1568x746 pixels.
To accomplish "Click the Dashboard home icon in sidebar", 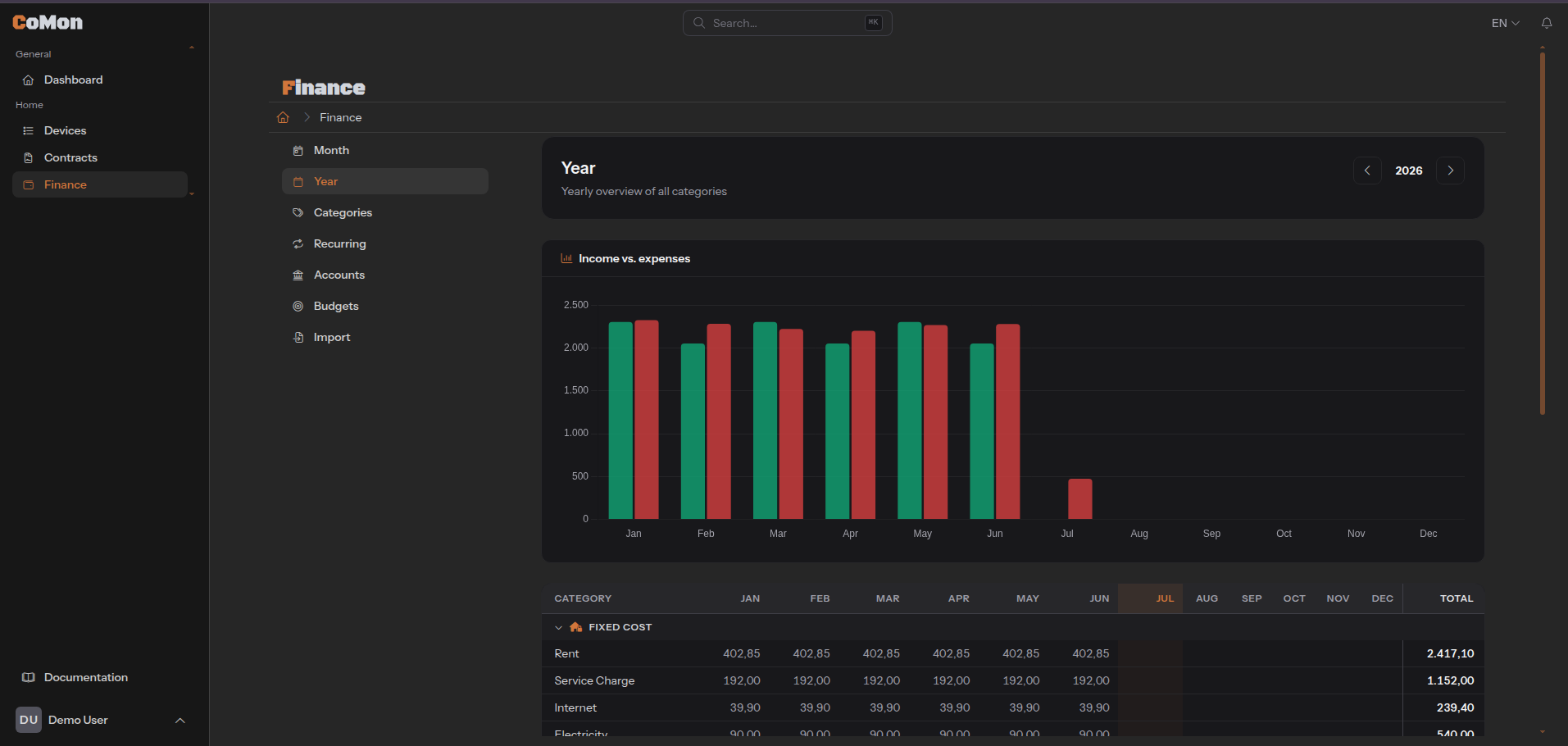I will [x=28, y=80].
